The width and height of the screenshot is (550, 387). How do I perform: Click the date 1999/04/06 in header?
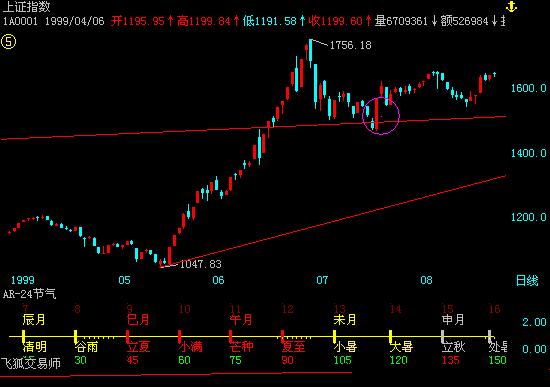tap(74, 21)
